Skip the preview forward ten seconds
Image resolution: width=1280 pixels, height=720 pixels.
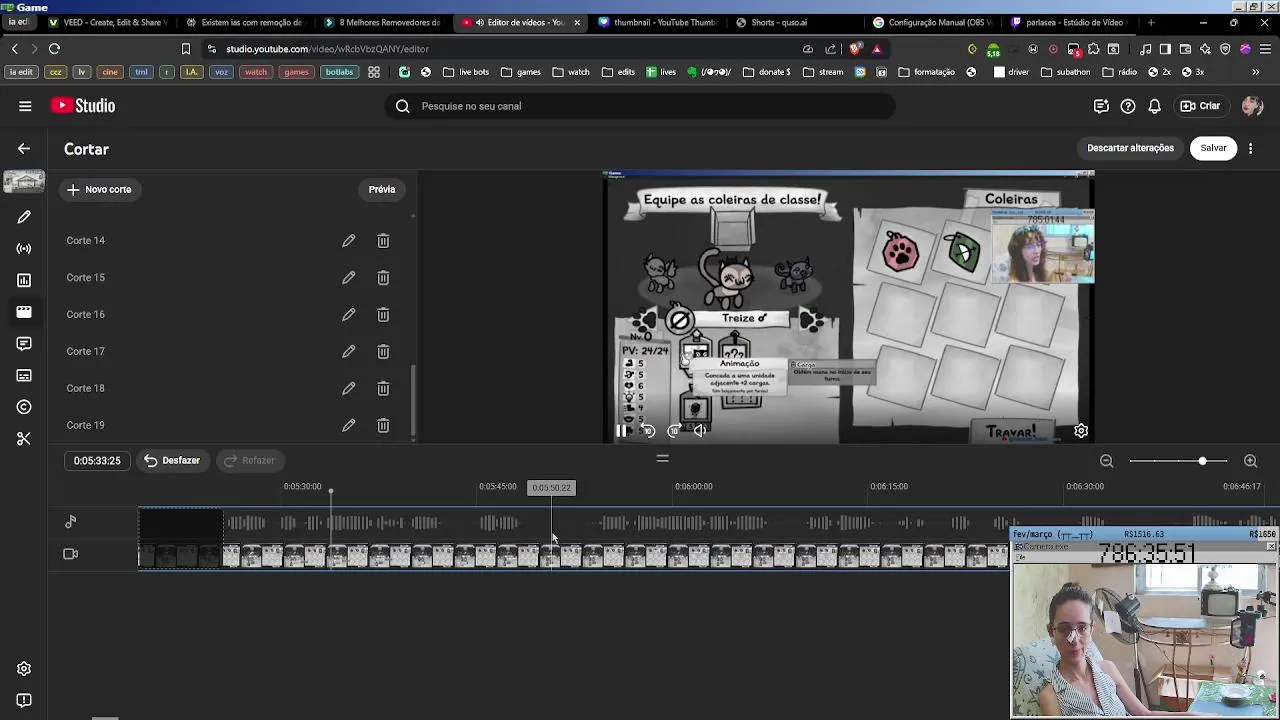coord(674,431)
